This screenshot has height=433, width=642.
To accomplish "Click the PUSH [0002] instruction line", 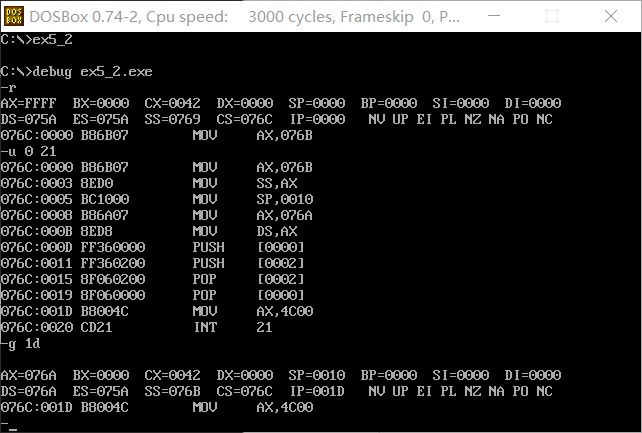I will tap(153, 263).
